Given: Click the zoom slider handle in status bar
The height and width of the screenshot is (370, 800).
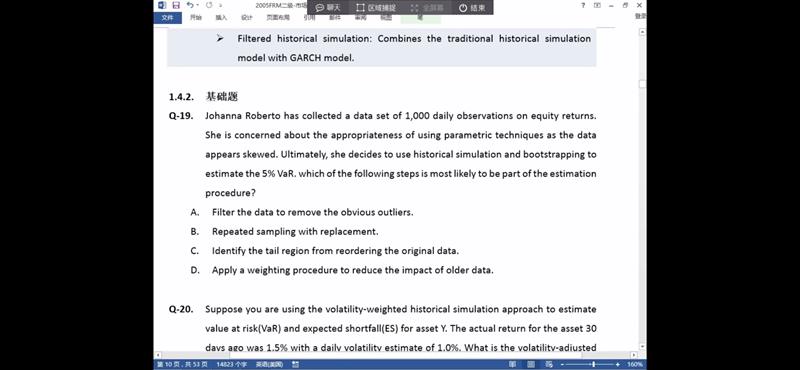Looking at the screenshot, I should (x=593, y=364).
